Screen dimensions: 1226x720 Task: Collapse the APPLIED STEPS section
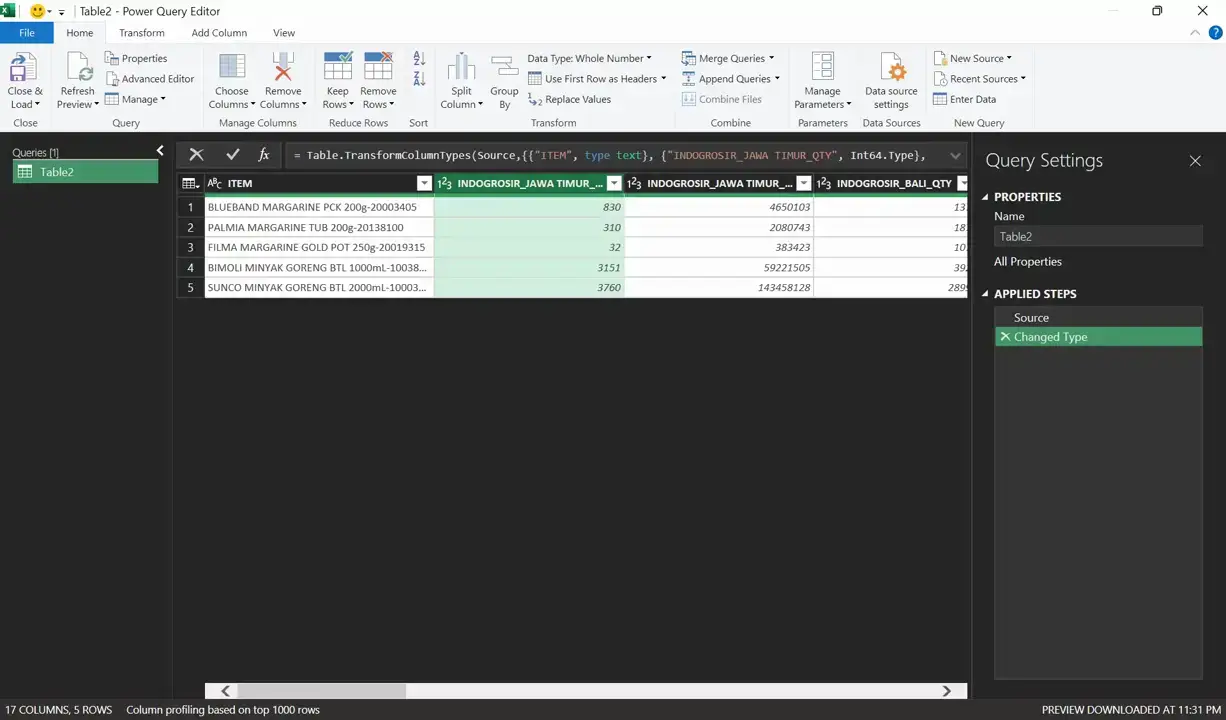985,294
